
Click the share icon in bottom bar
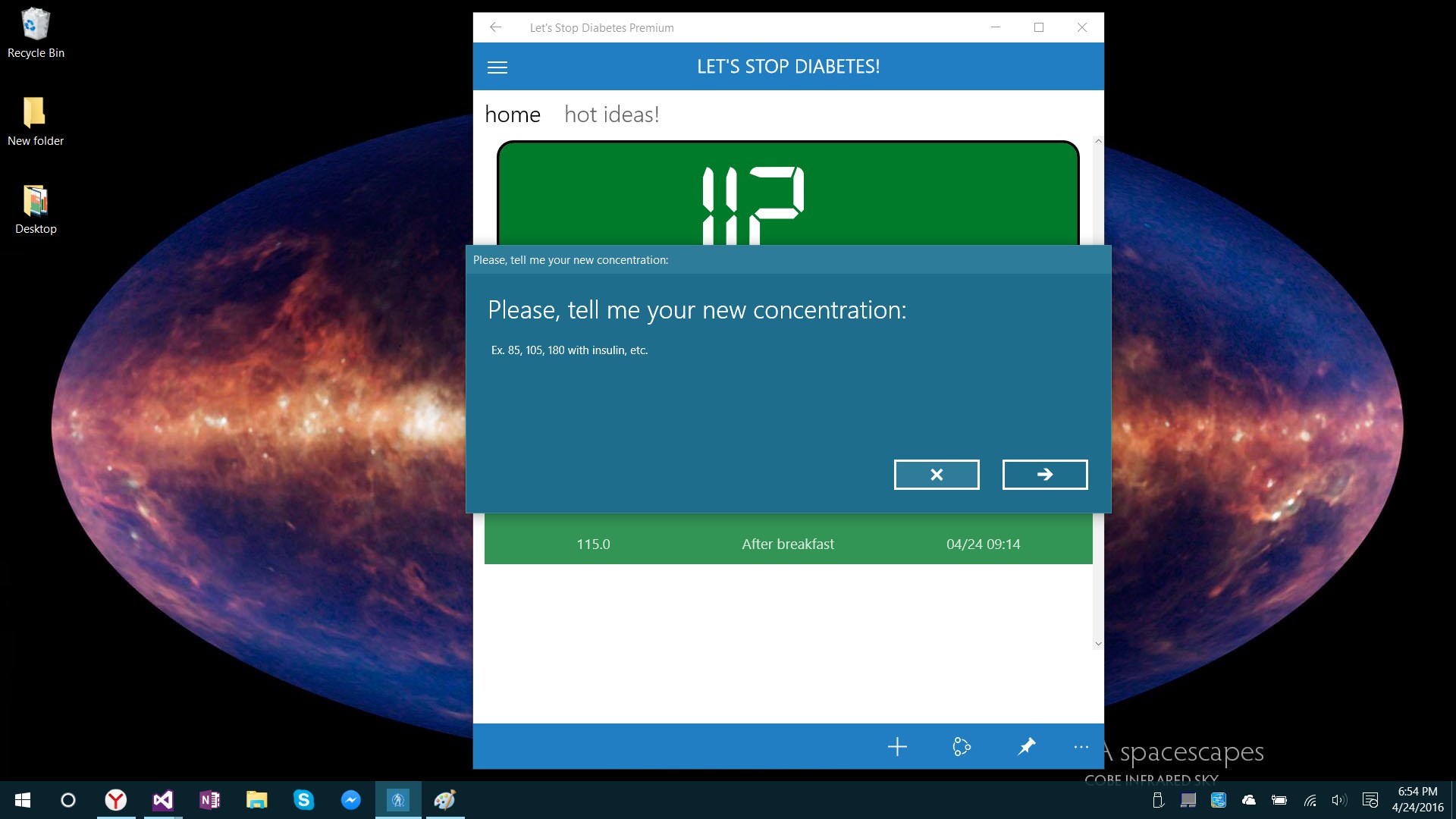(x=962, y=747)
